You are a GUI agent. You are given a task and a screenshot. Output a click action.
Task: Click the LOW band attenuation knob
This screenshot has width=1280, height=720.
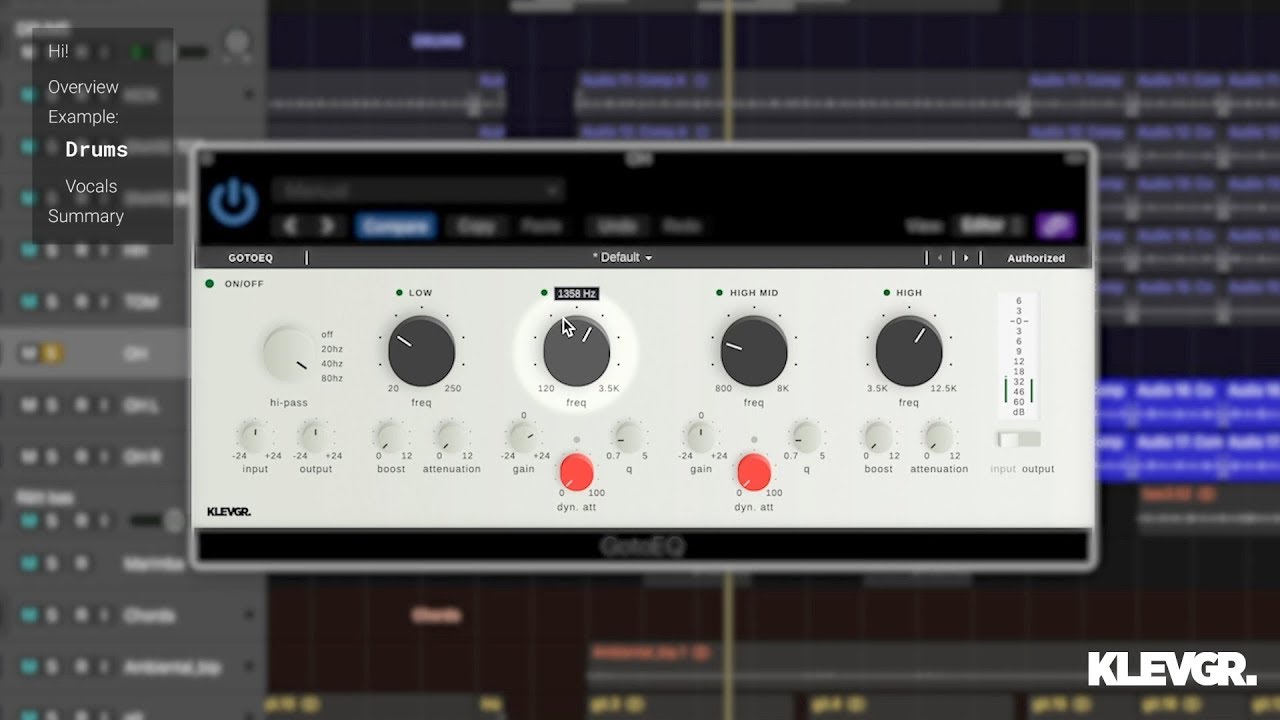coord(451,436)
